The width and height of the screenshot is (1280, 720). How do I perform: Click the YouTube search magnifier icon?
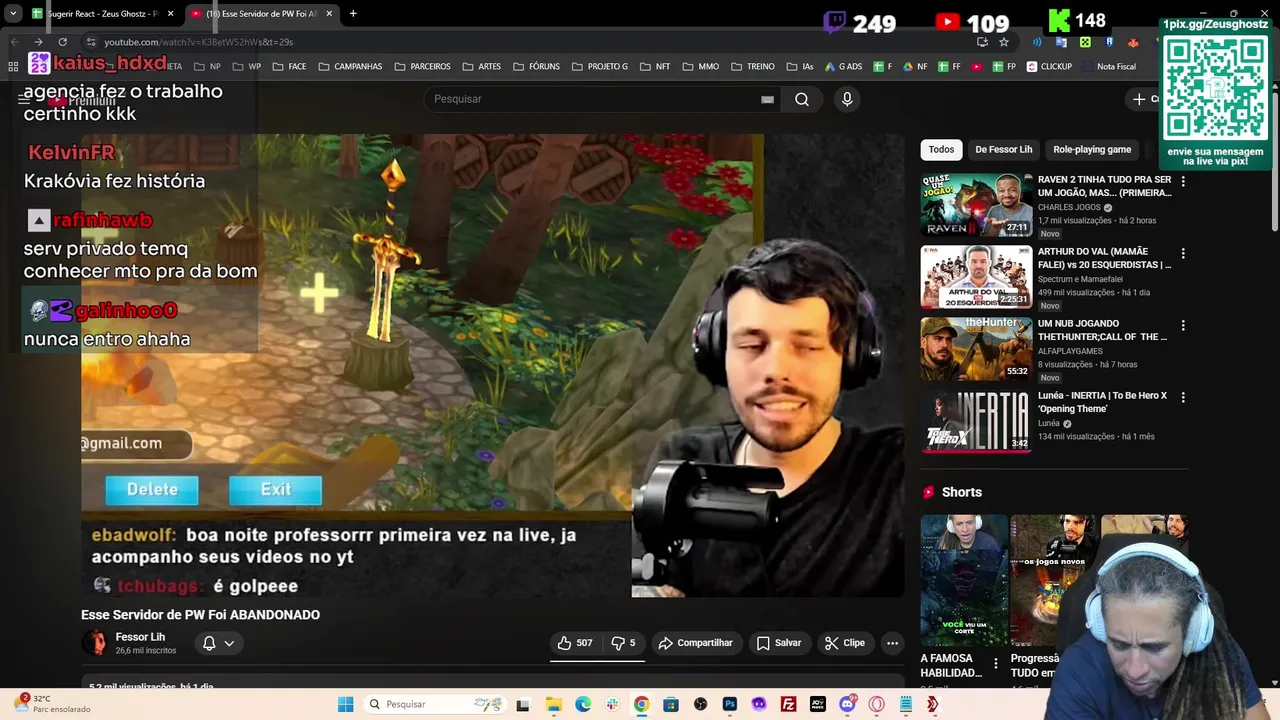tap(802, 99)
